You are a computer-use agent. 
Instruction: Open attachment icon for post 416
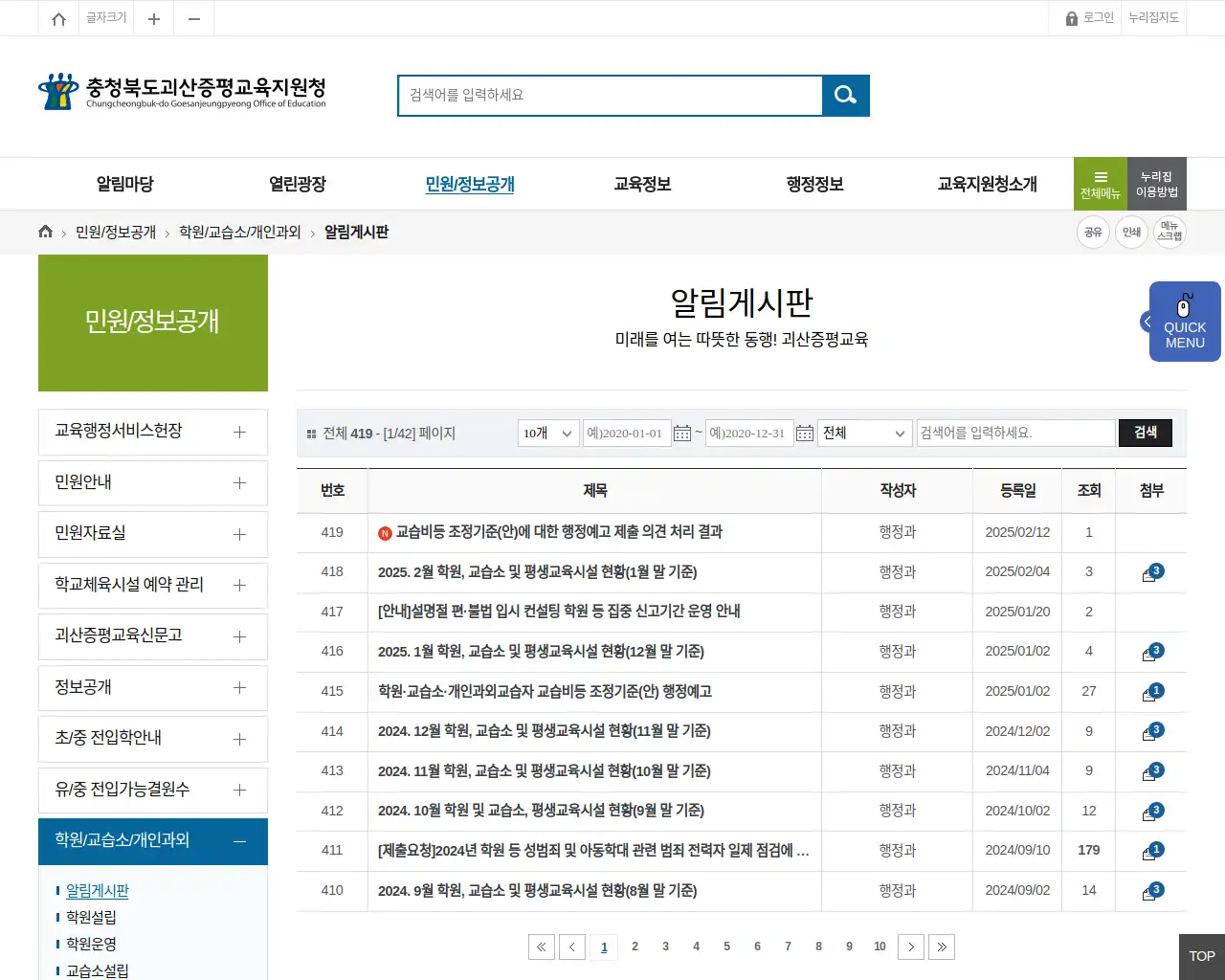pyautogui.click(x=1151, y=652)
